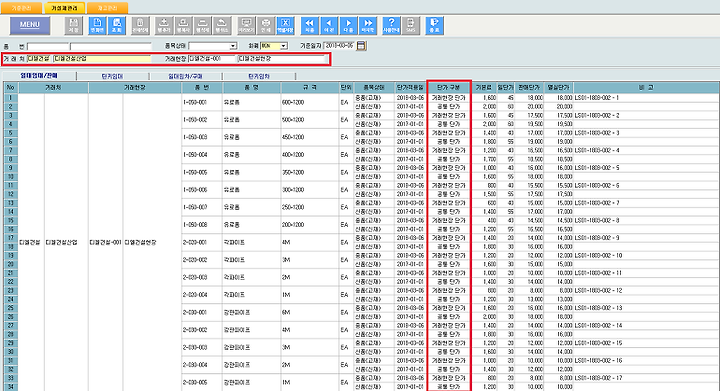Click the No column header

click(x=11, y=87)
